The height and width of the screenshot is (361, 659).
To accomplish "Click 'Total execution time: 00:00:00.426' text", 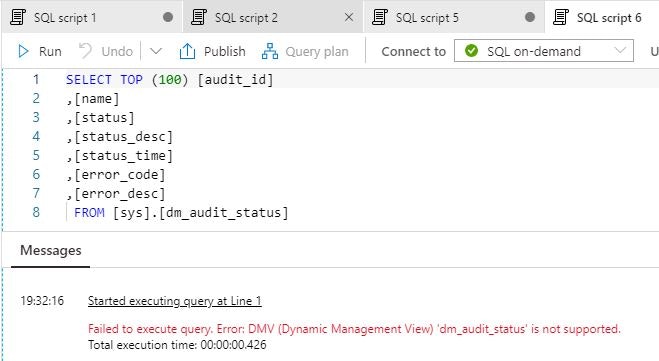I will (x=177, y=345).
